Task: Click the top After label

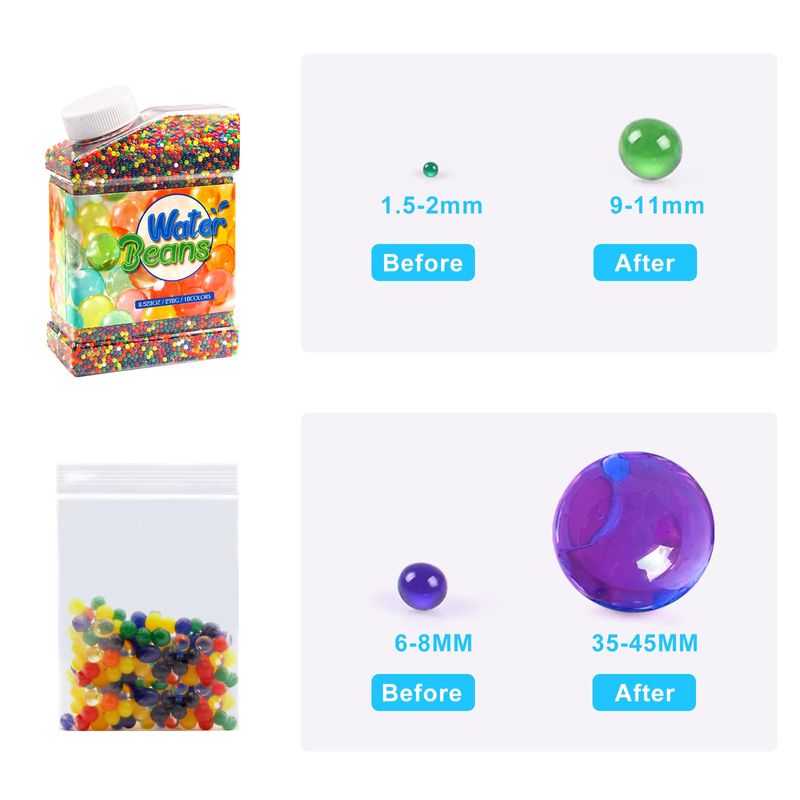Action: [645, 262]
